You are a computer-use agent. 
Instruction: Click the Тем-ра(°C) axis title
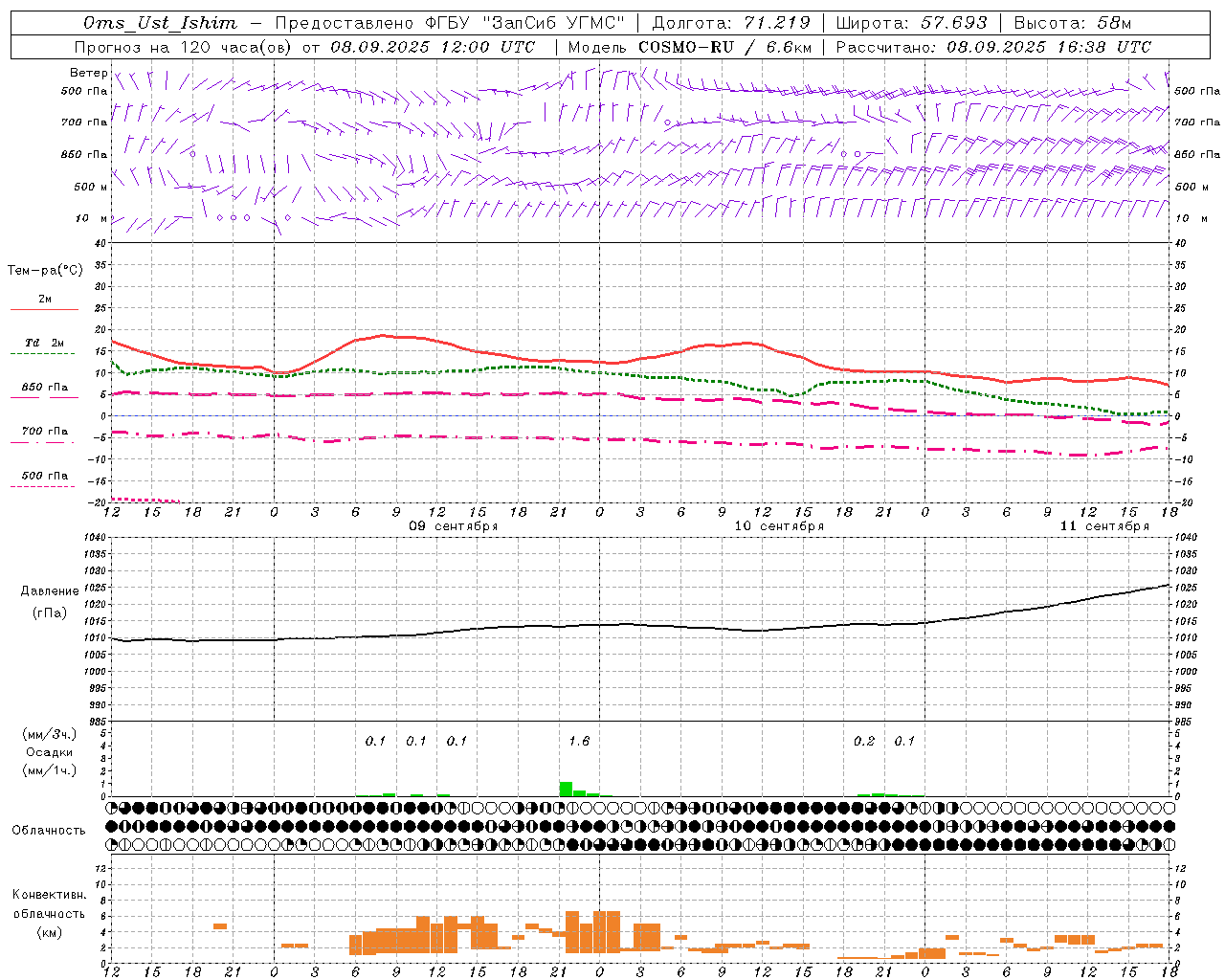point(45,271)
